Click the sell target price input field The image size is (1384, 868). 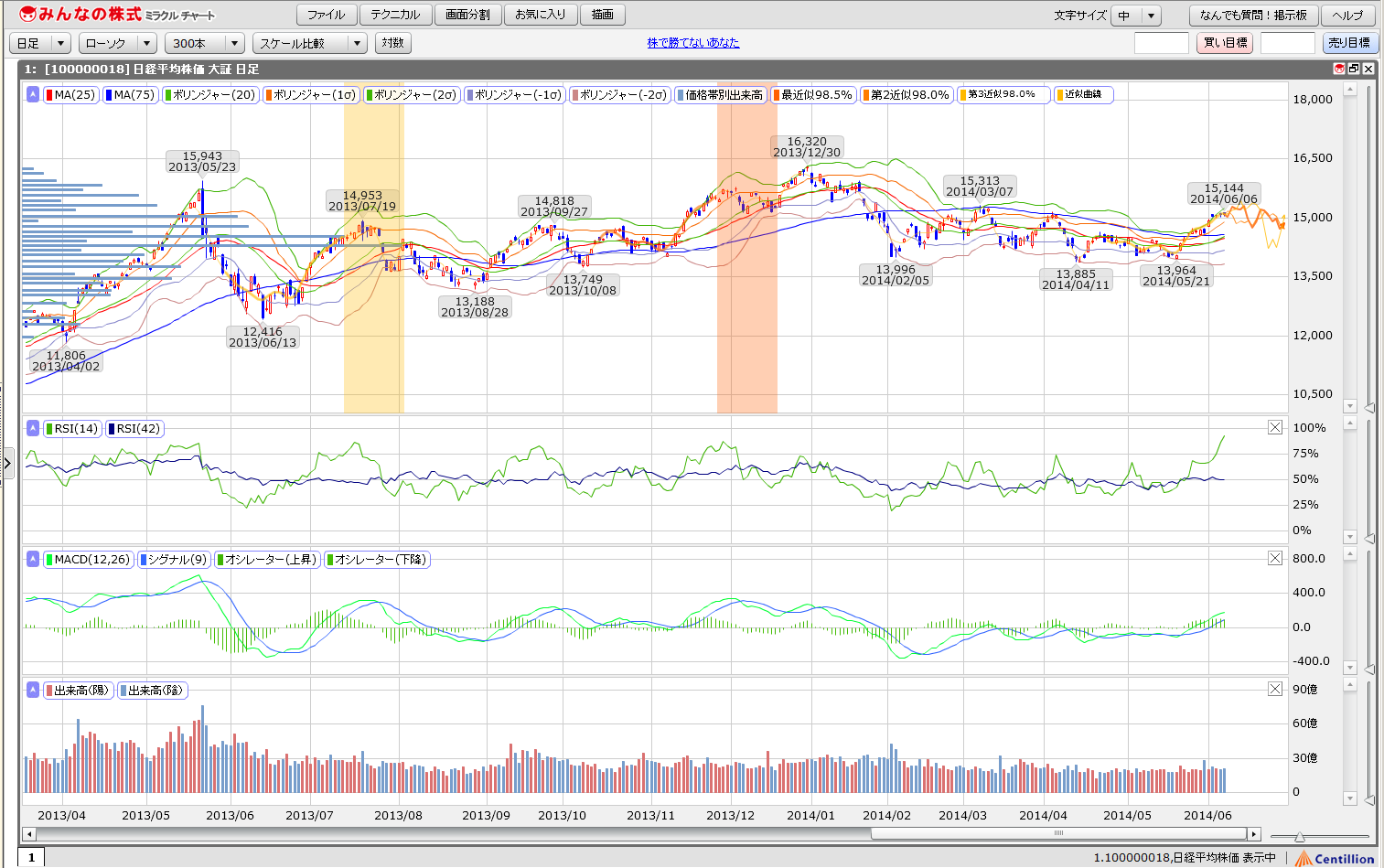pyautogui.click(x=1287, y=43)
